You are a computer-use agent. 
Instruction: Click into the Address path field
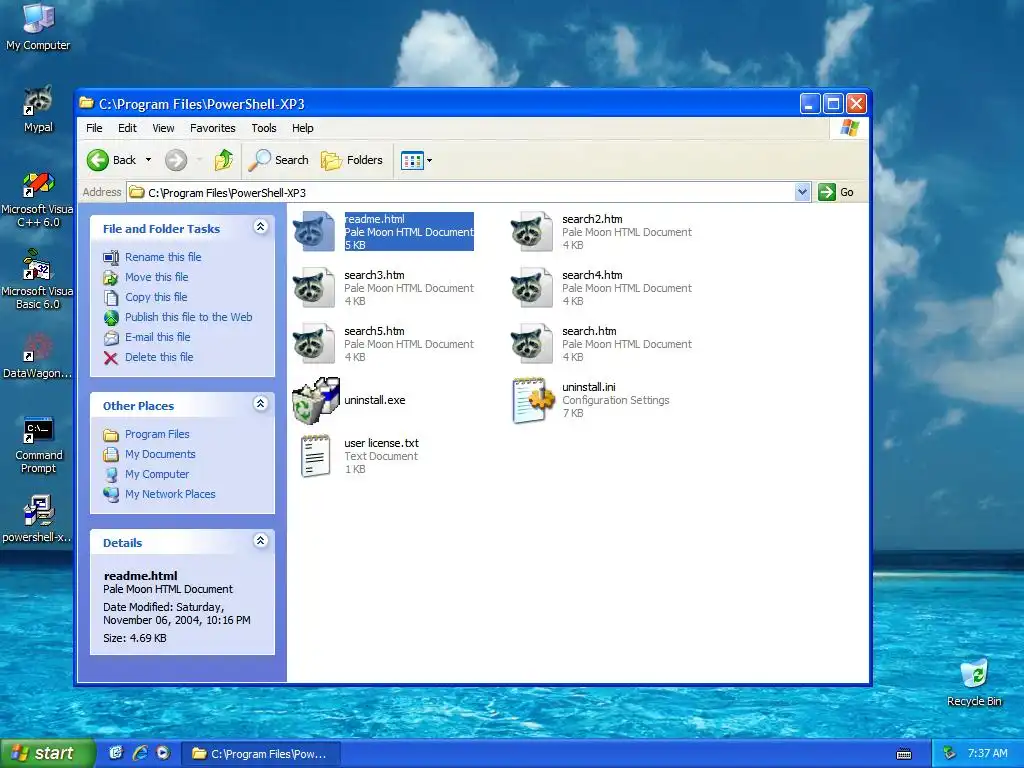pos(461,193)
